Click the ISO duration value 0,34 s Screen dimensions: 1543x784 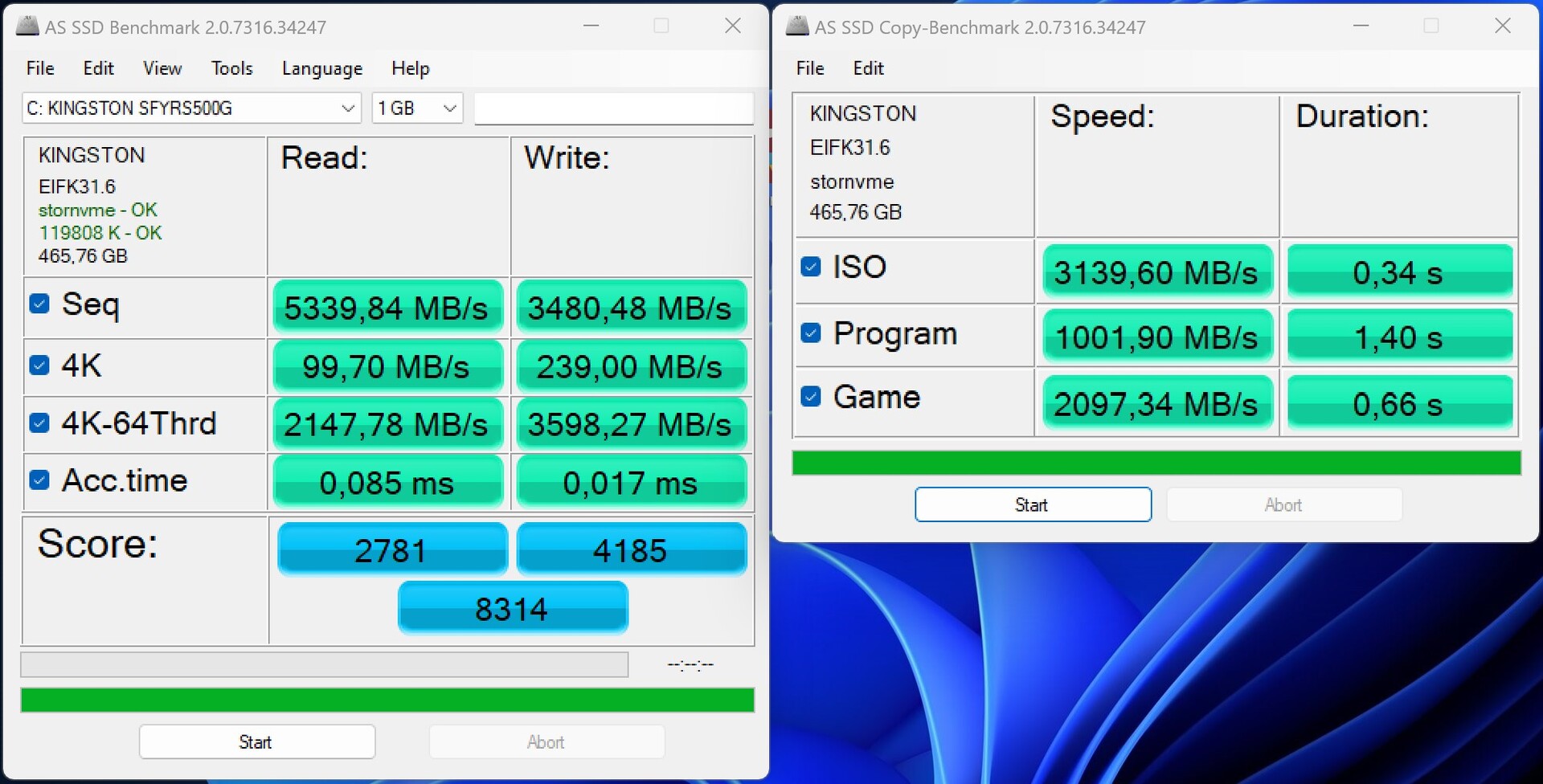[x=1400, y=272]
